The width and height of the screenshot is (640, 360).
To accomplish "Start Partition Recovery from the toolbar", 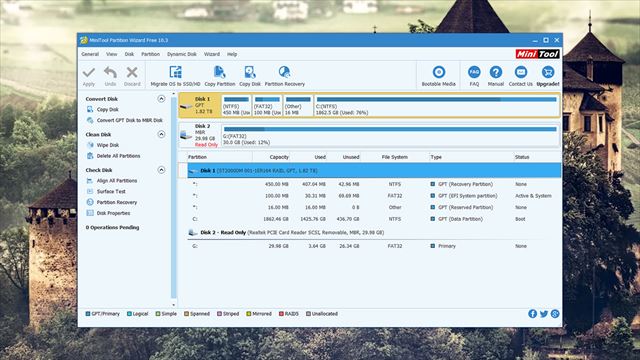I will click(284, 76).
